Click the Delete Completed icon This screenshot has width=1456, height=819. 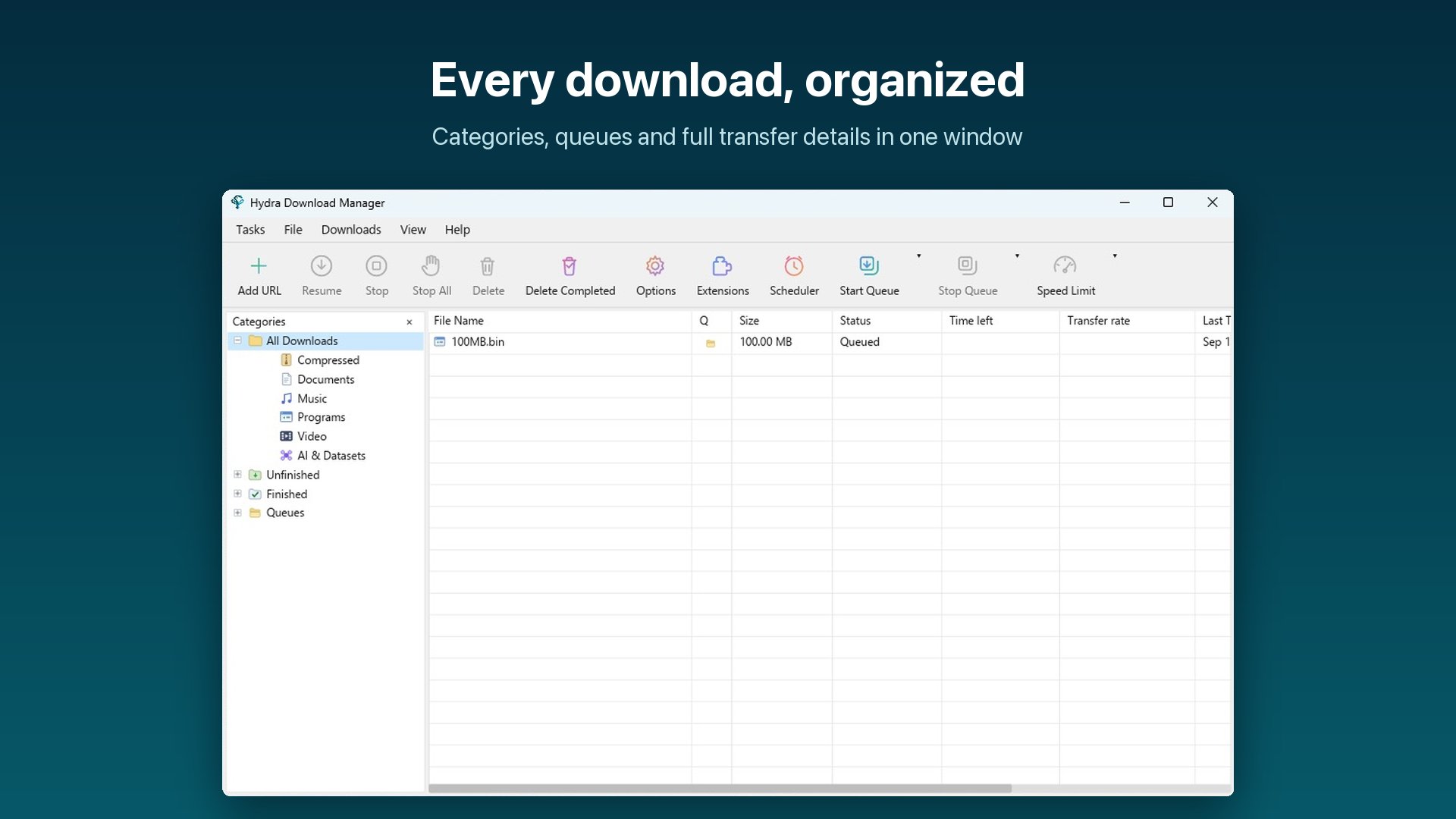(x=570, y=266)
